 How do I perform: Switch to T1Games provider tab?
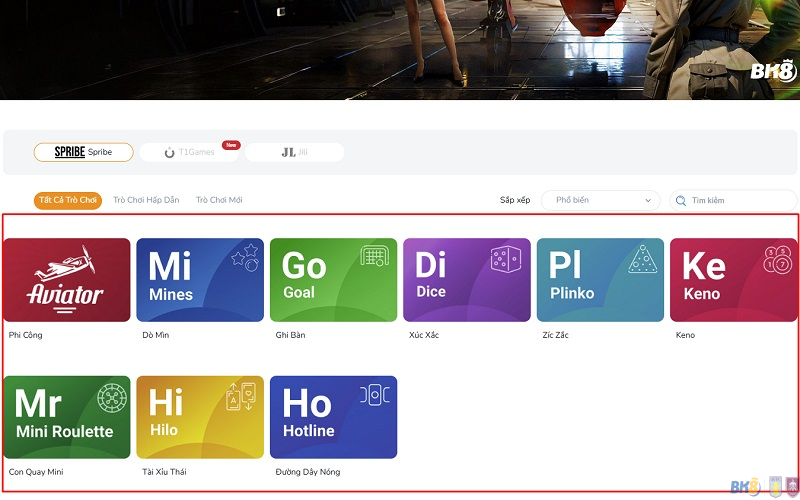pyautogui.click(x=189, y=152)
